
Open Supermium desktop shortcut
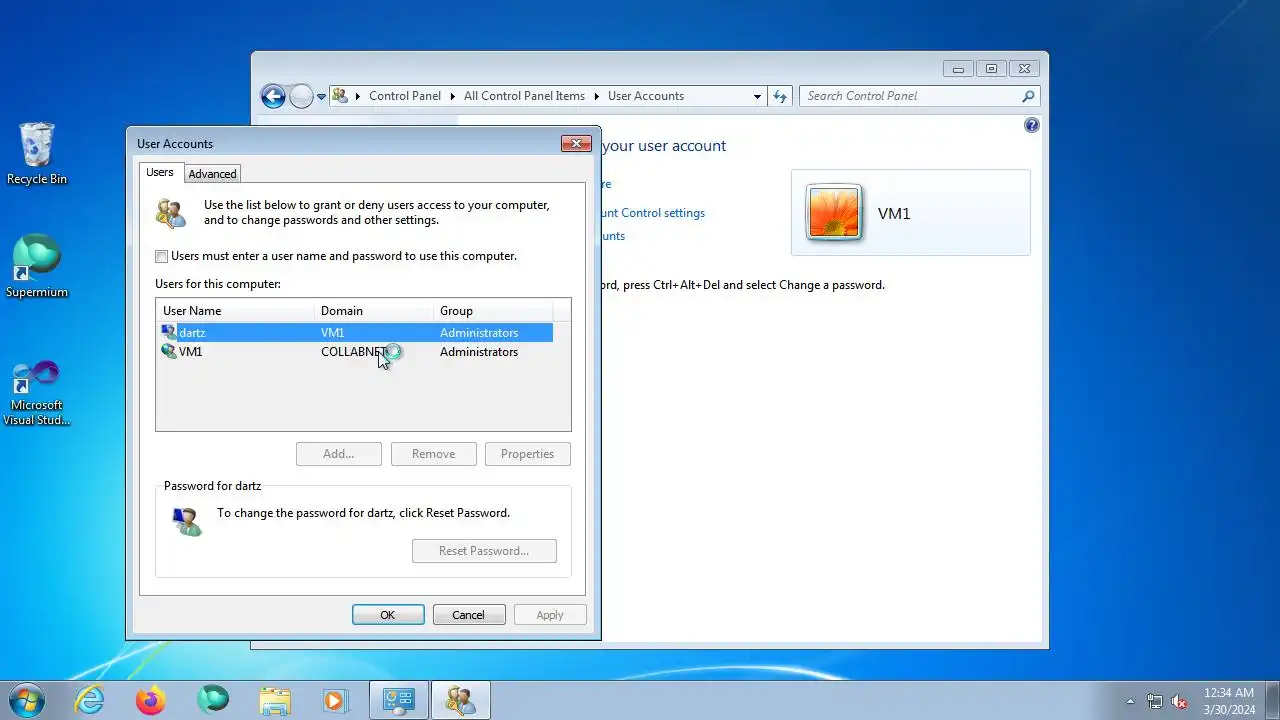[x=37, y=266]
